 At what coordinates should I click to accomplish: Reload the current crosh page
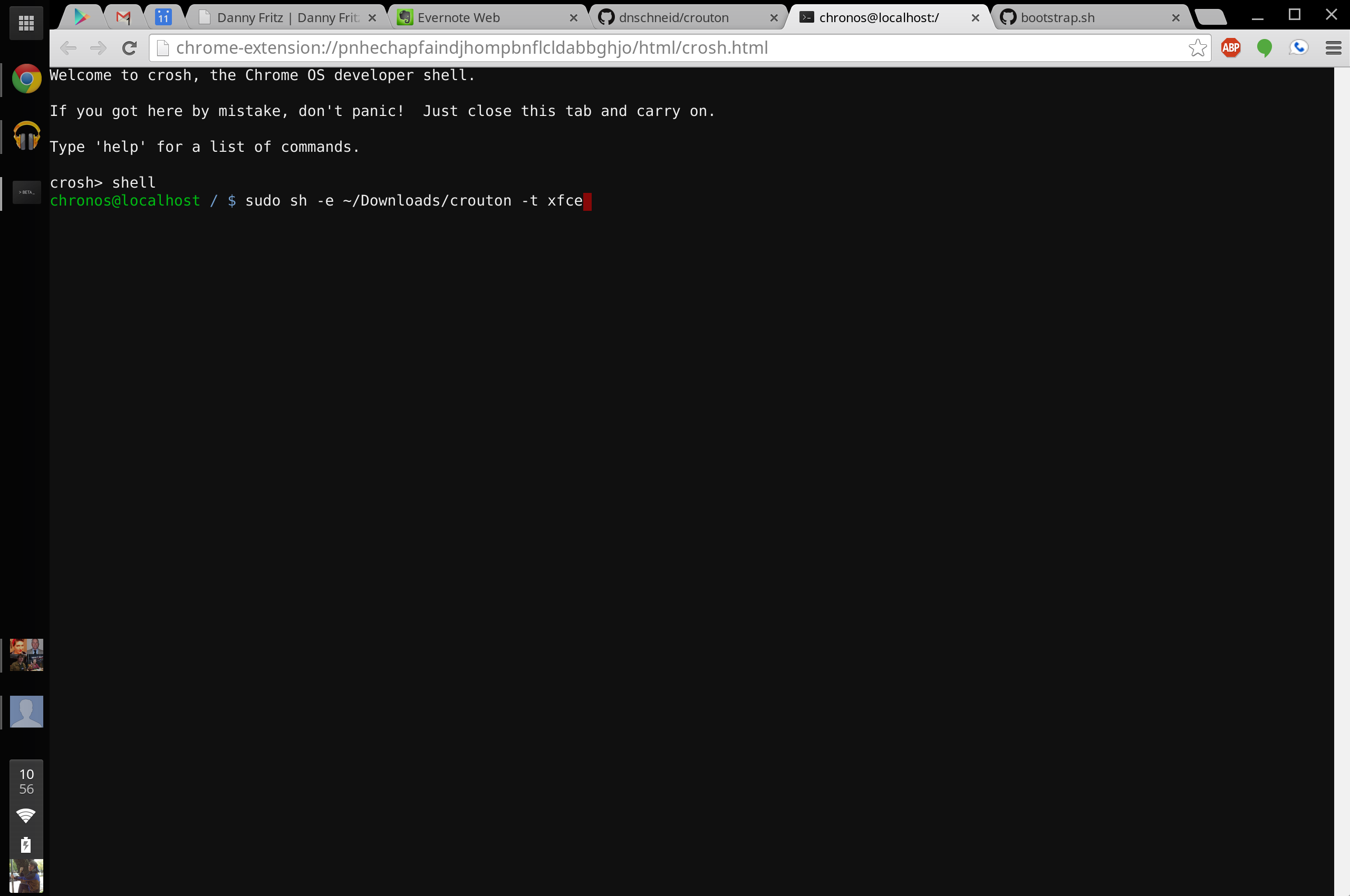pos(129,48)
